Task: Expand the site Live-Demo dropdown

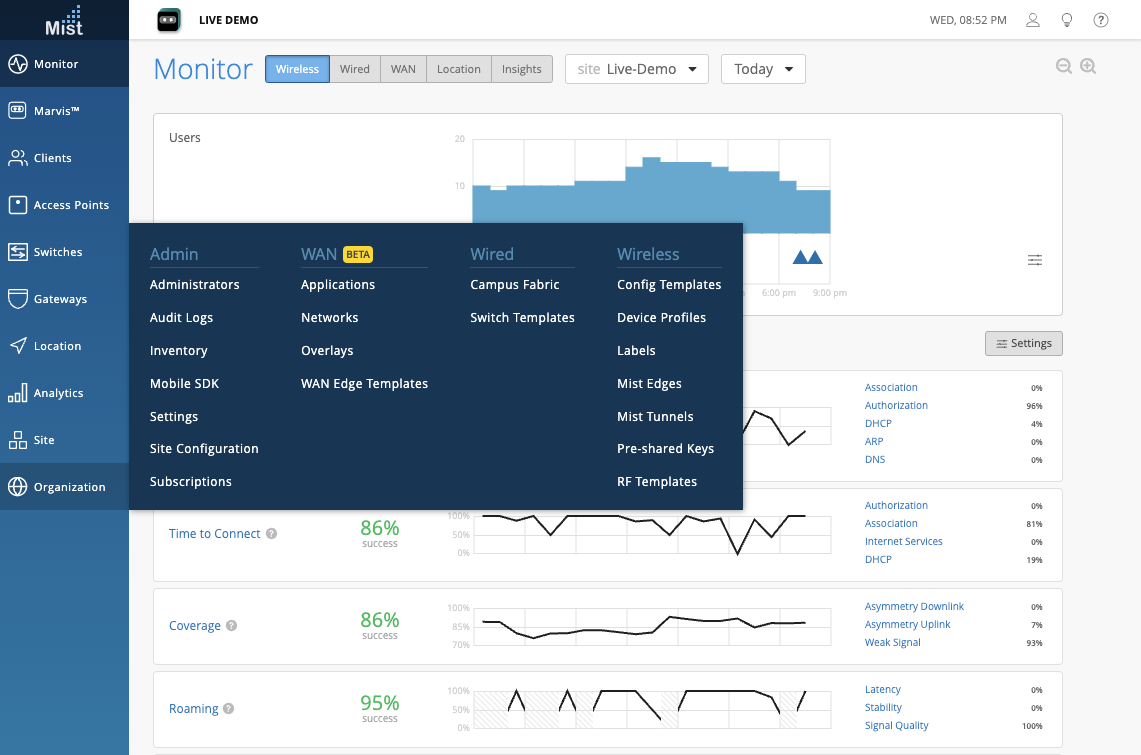Action: 637,69
